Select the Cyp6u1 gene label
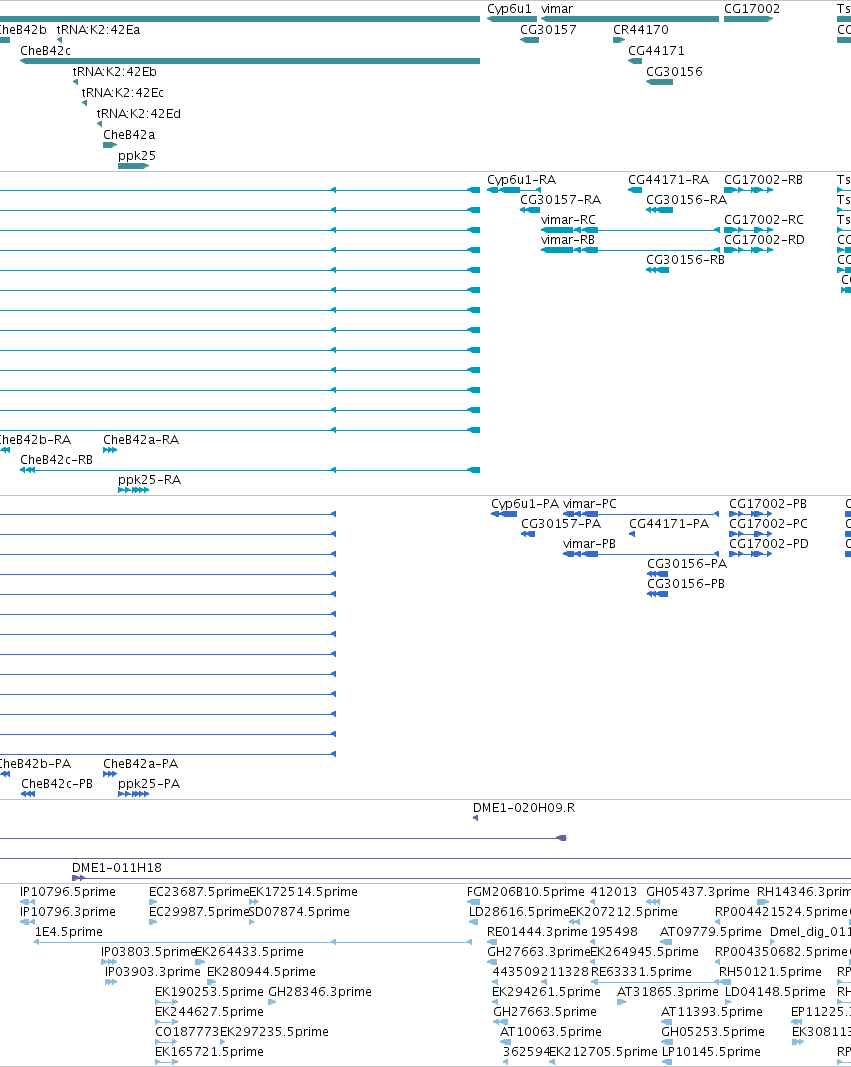851x1067 pixels. coord(509,9)
